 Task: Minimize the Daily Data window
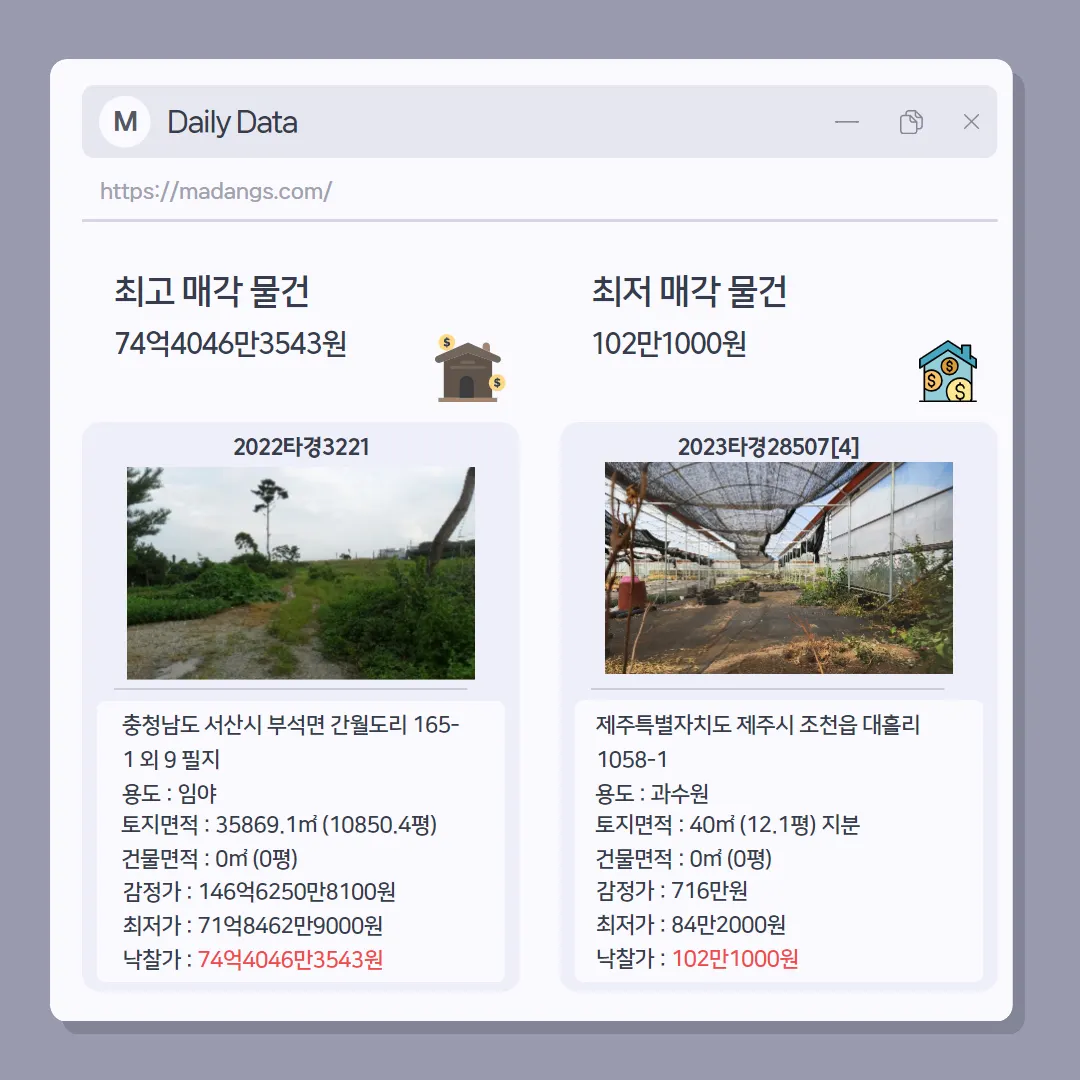[x=847, y=122]
